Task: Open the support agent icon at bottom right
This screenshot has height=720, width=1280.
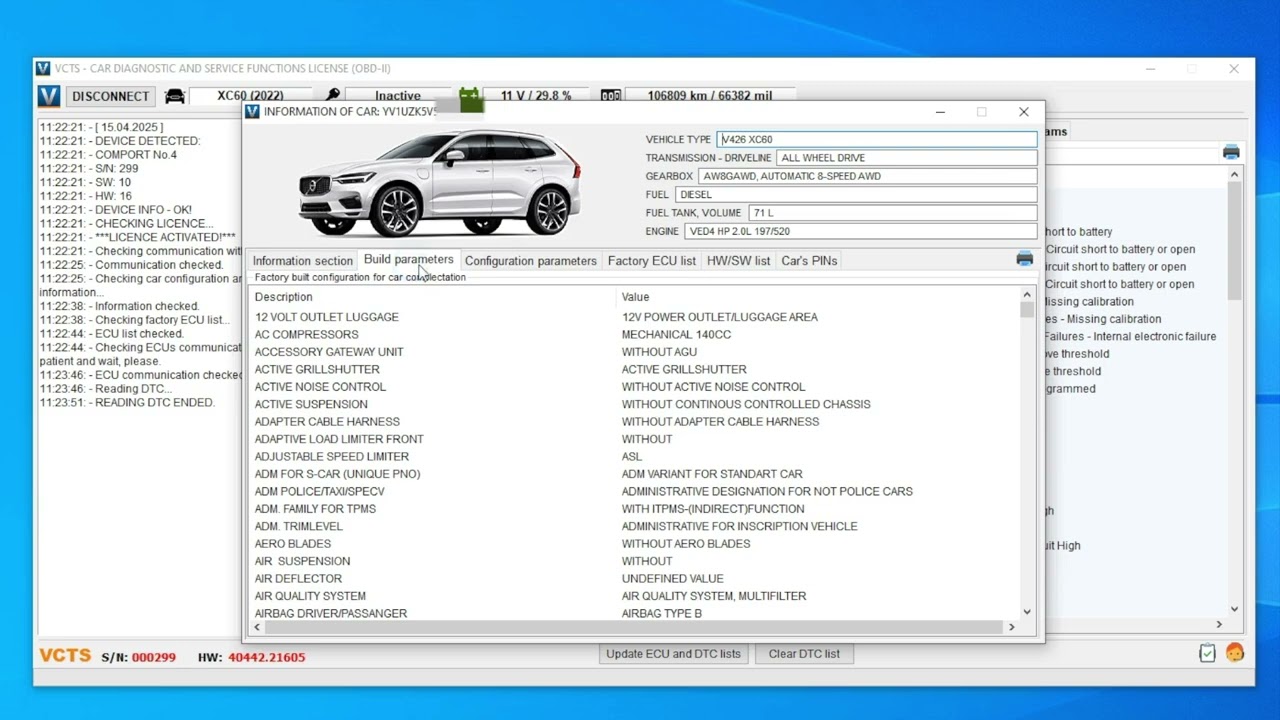Action: tap(1235, 653)
